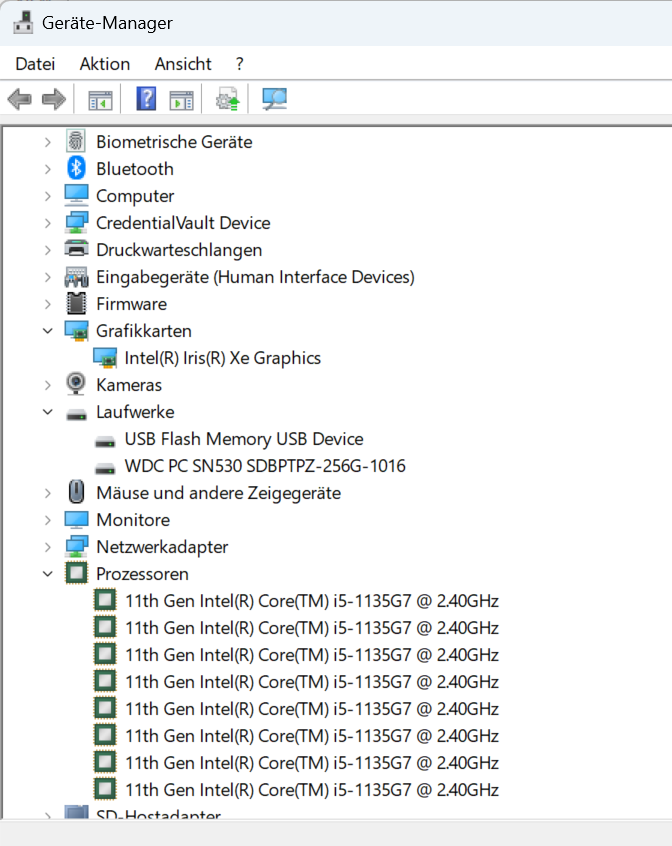Click the USB Flash Memory drive icon
Screen dimensions: 672x846
105,442
